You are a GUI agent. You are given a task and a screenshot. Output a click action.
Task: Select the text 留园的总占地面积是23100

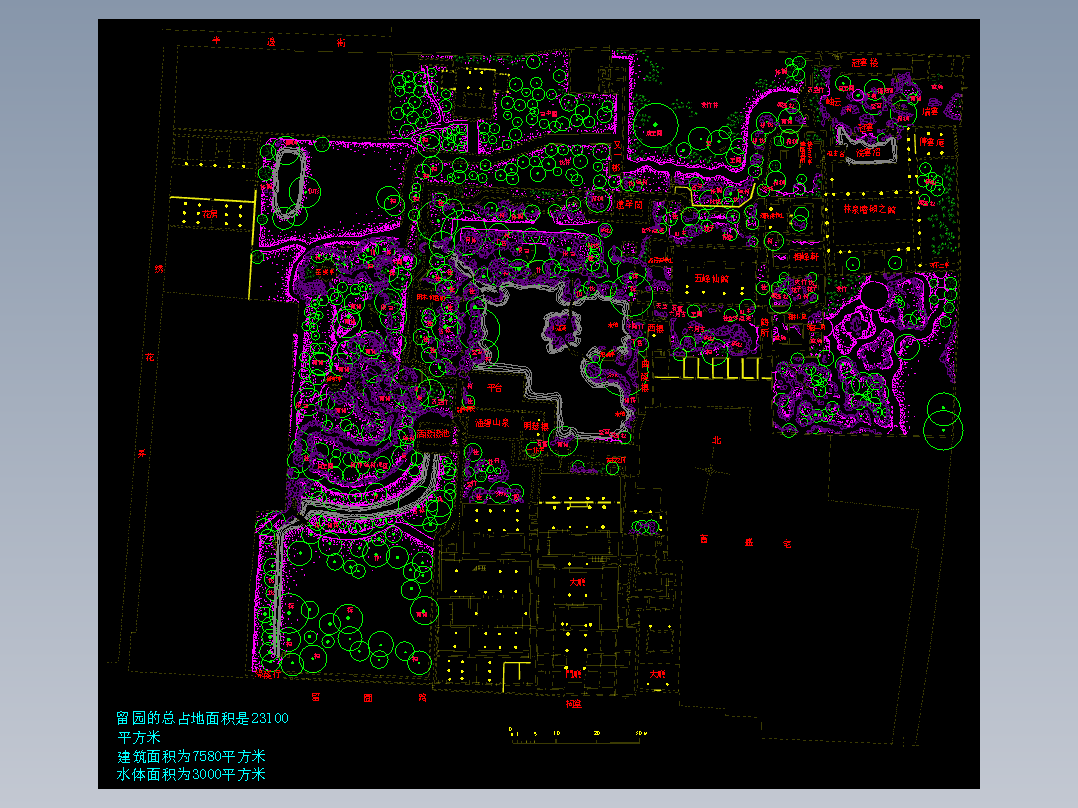[202, 718]
